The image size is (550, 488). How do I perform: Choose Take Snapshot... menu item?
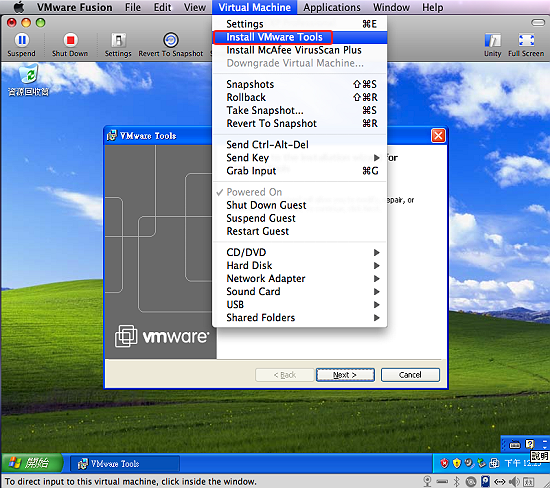(x=300, y=110)
